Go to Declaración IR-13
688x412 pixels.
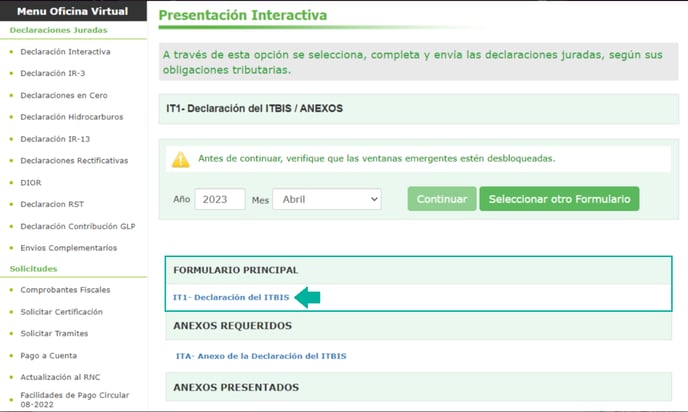[55, 139]
